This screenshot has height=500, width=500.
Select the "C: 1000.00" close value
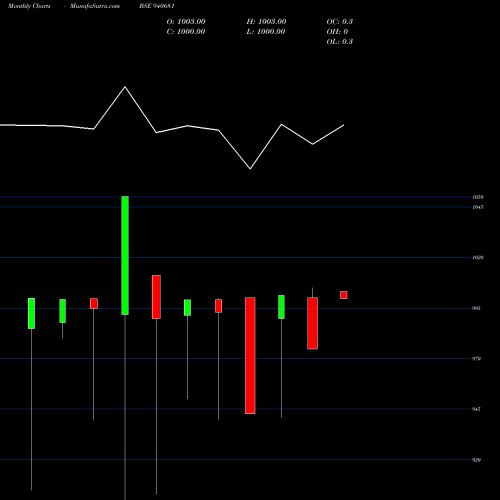click(x=186, y=32)
